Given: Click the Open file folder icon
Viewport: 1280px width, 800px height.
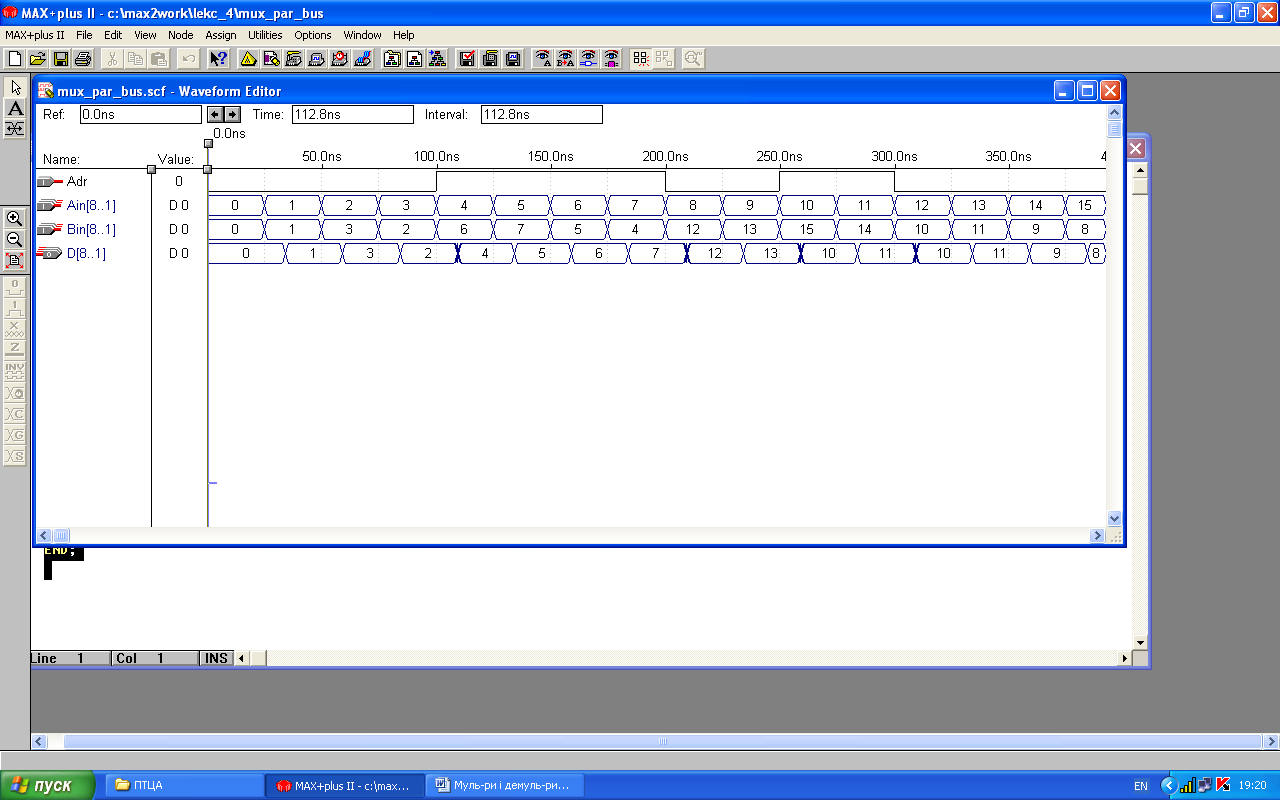Looking at the screenshot, I should coord(38,59).
